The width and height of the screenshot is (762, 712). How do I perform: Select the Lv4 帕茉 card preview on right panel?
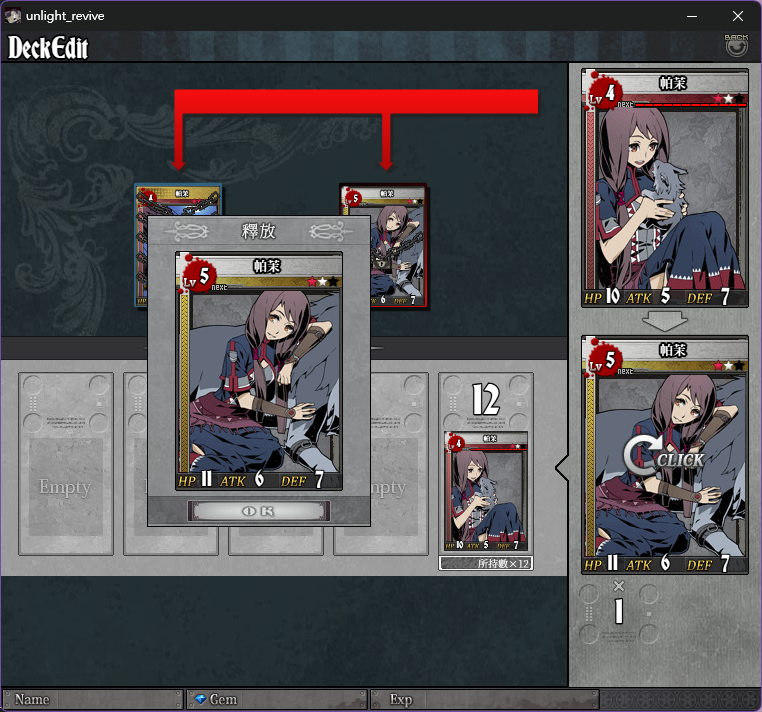[x=664, y=188]
